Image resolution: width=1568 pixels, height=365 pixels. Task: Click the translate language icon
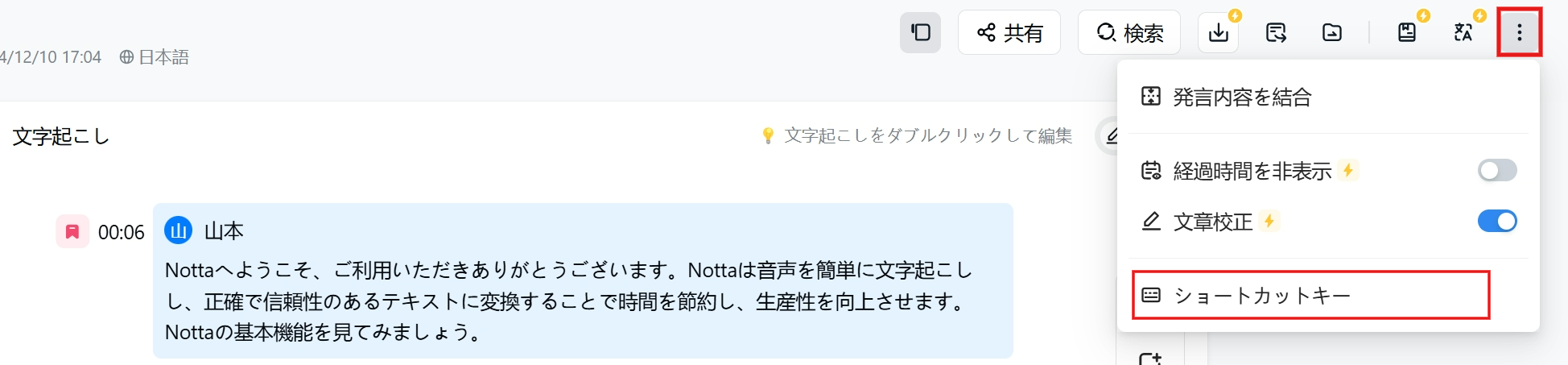pos(1463,32)
